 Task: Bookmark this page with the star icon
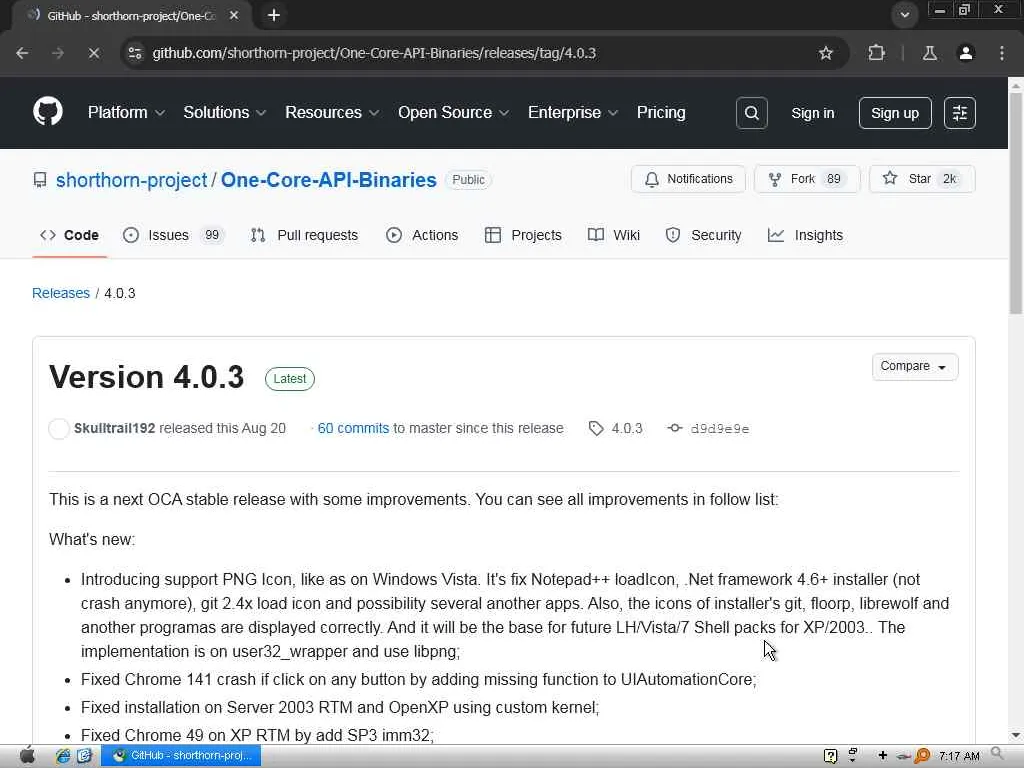click(x=825, y=53)
